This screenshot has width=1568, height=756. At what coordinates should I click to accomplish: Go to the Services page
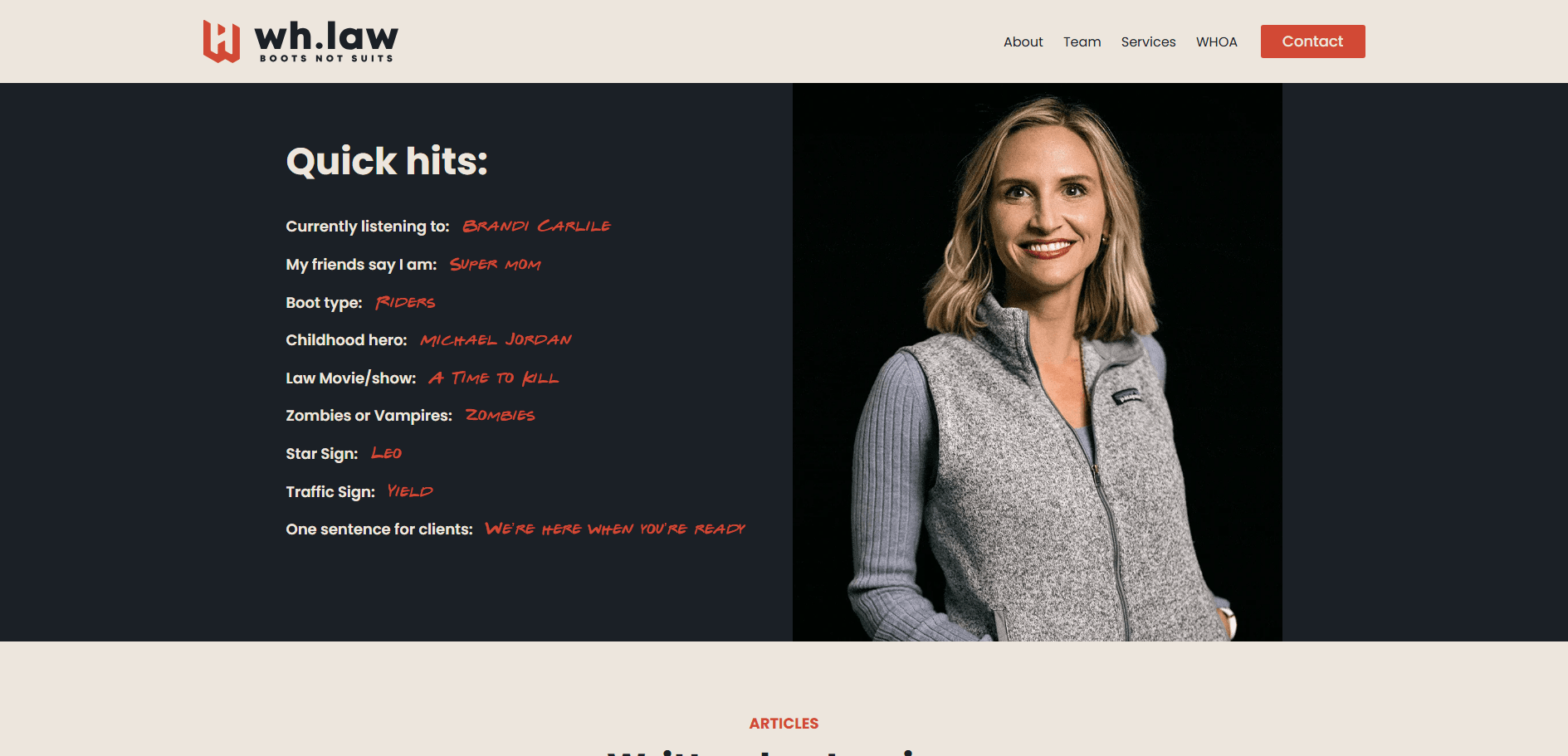point(1148,41)
